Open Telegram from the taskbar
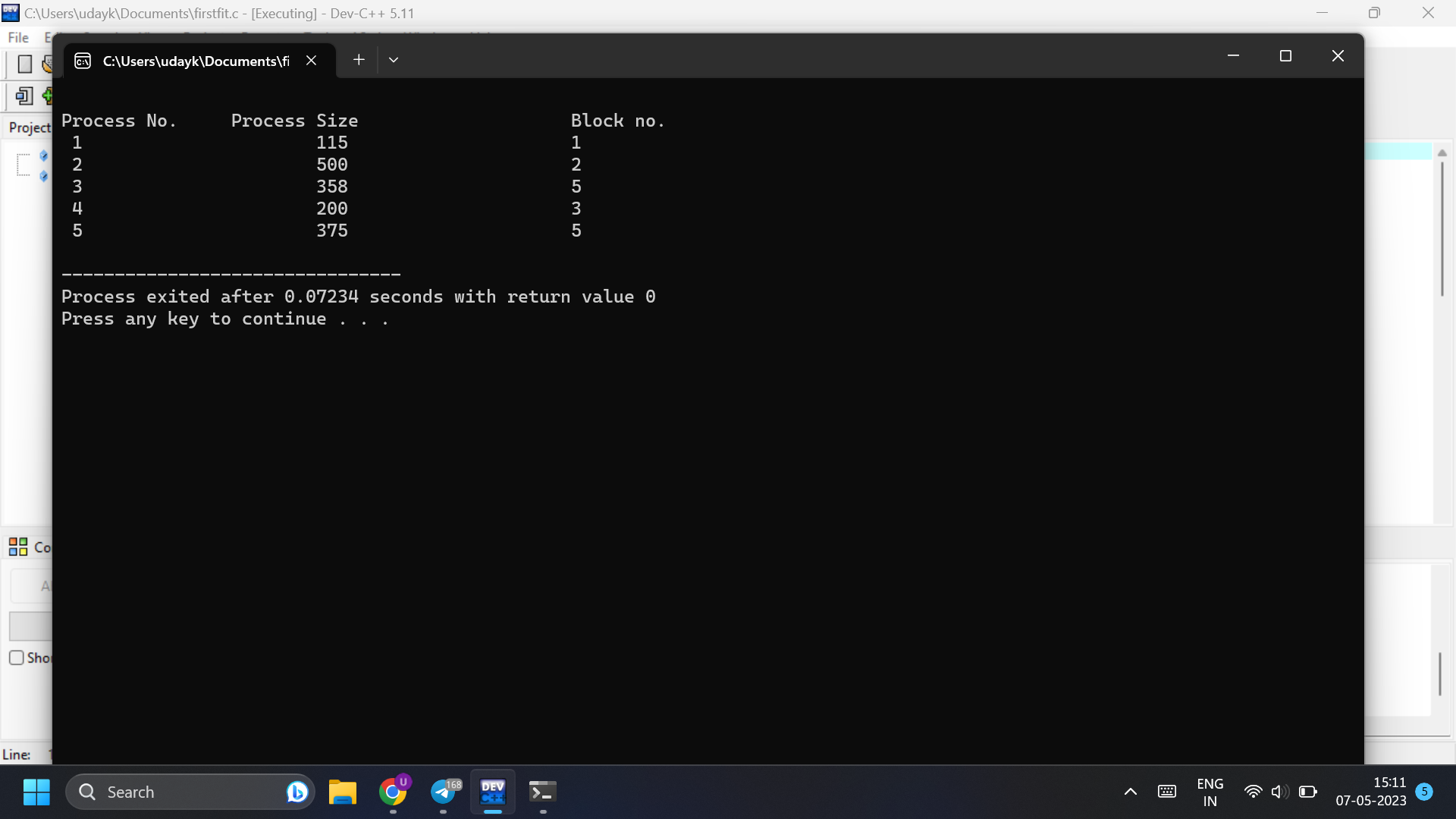Viewport: 1456px width, 819px height. [x=444, y=791]
